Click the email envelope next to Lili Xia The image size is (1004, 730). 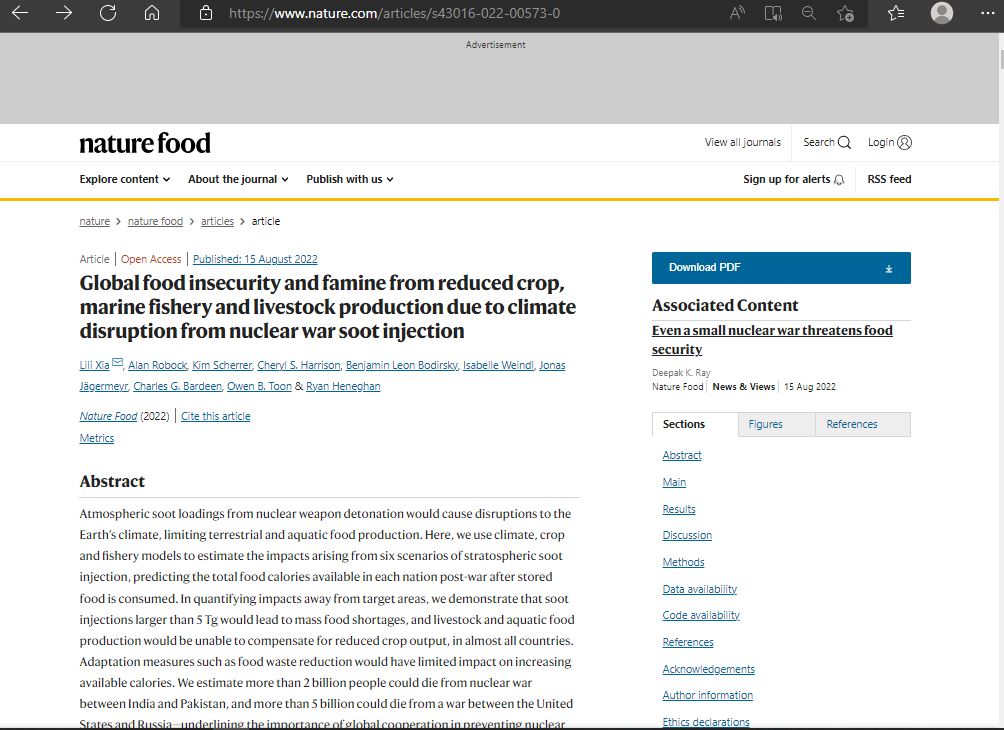coord(117,362)
